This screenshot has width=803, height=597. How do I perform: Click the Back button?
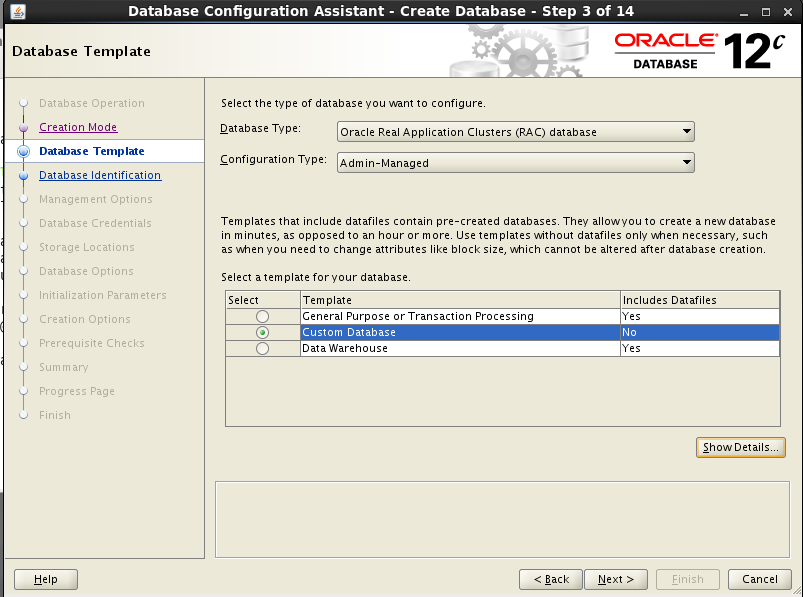click(x=551, y=579)
